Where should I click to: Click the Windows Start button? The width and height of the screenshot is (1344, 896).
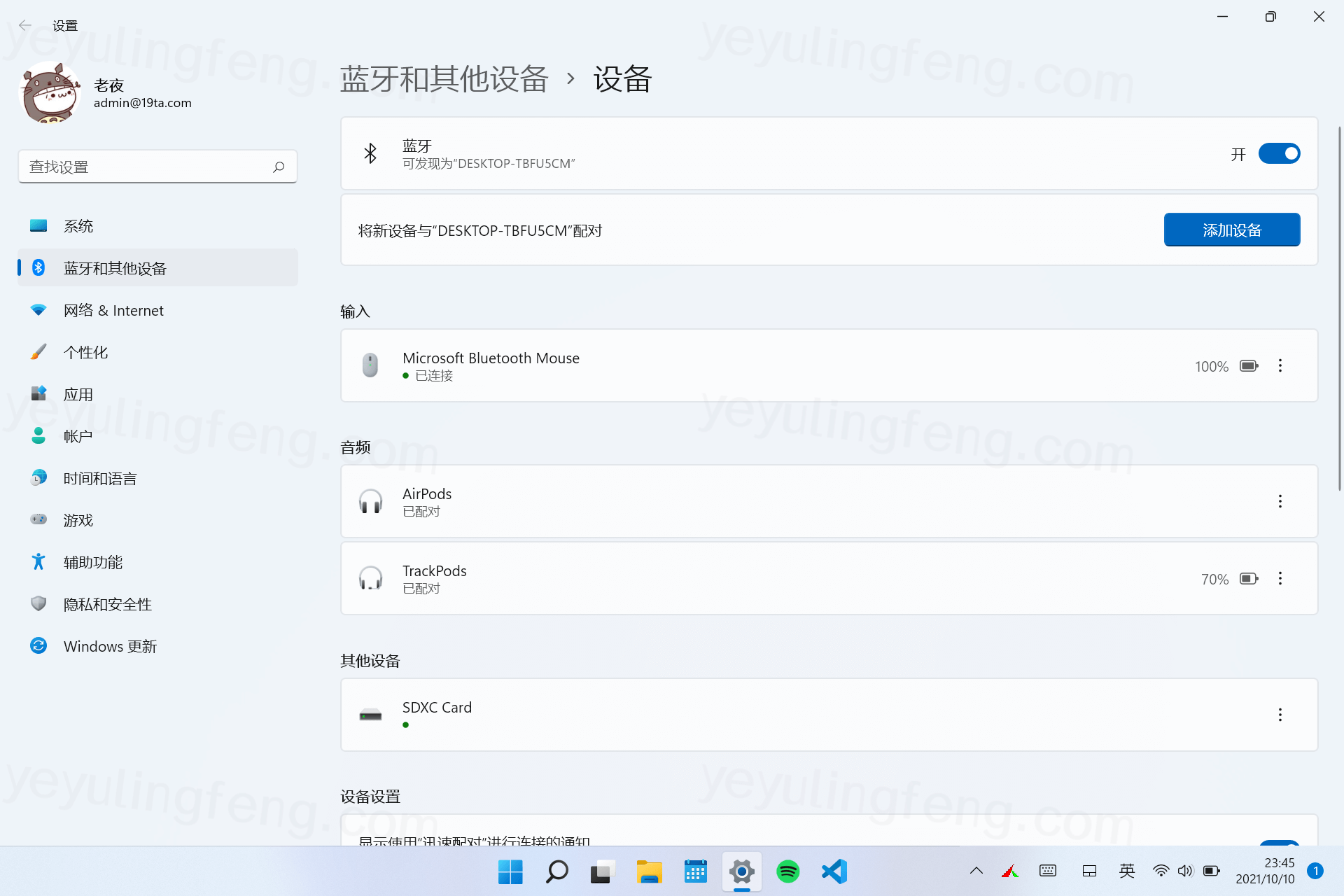[510, 871]
